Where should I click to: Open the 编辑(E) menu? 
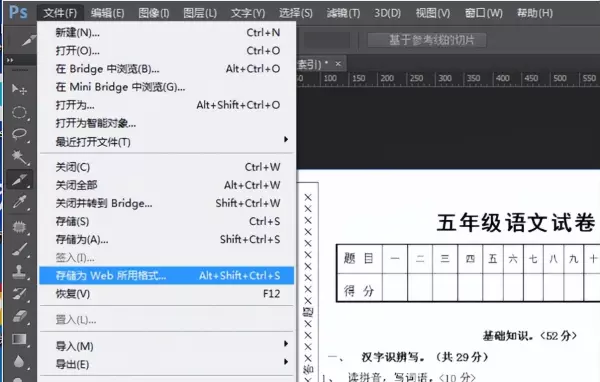coord(108,13)
